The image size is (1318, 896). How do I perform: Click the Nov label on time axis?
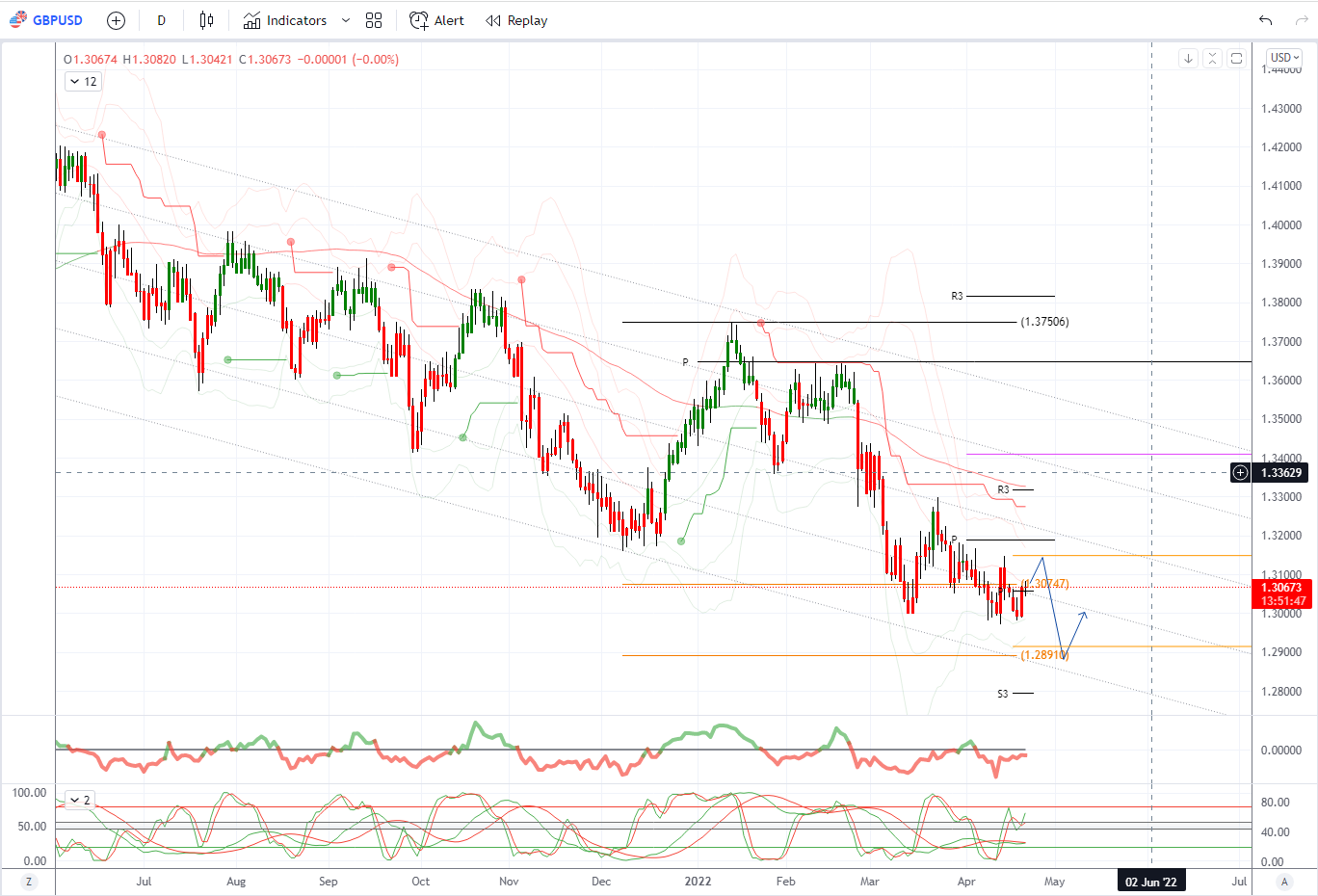[510, 882]
